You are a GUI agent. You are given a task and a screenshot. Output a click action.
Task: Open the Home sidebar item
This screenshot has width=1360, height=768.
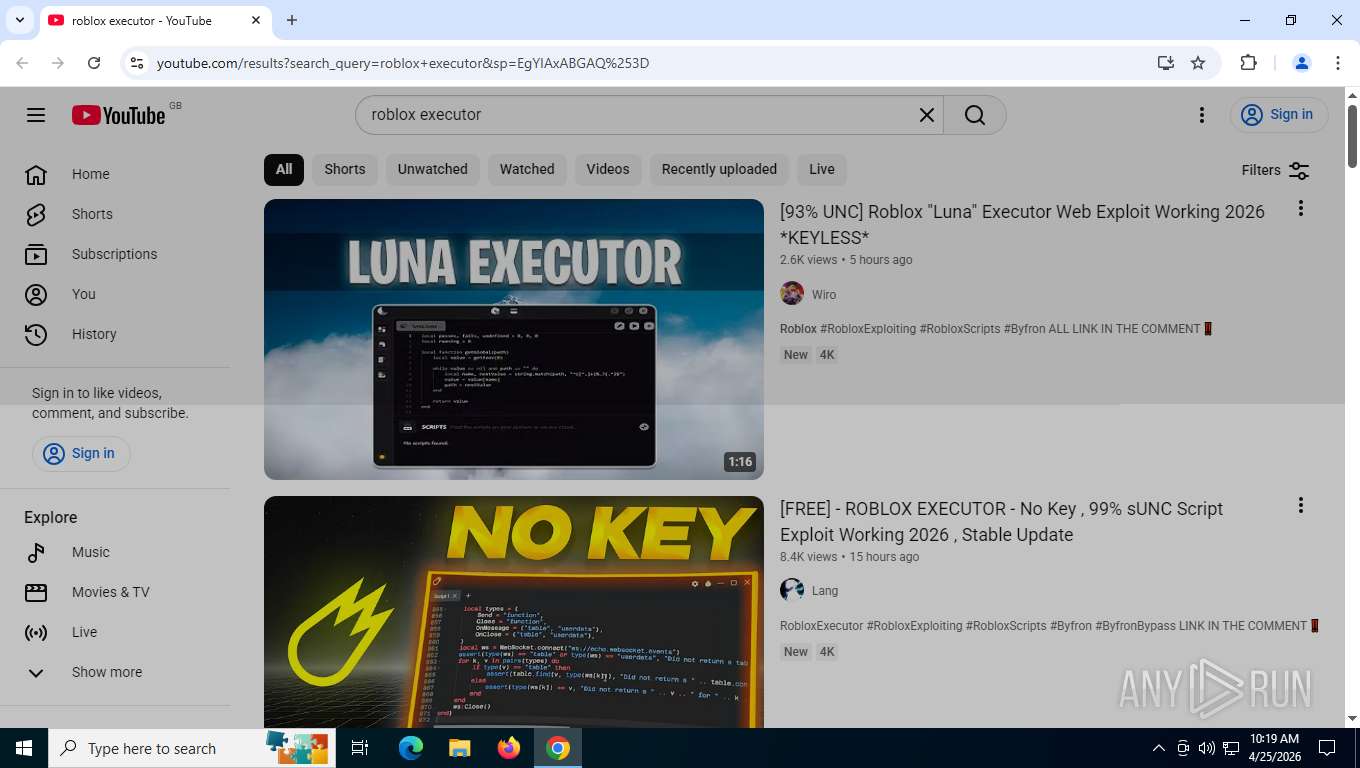coord(115,174)
